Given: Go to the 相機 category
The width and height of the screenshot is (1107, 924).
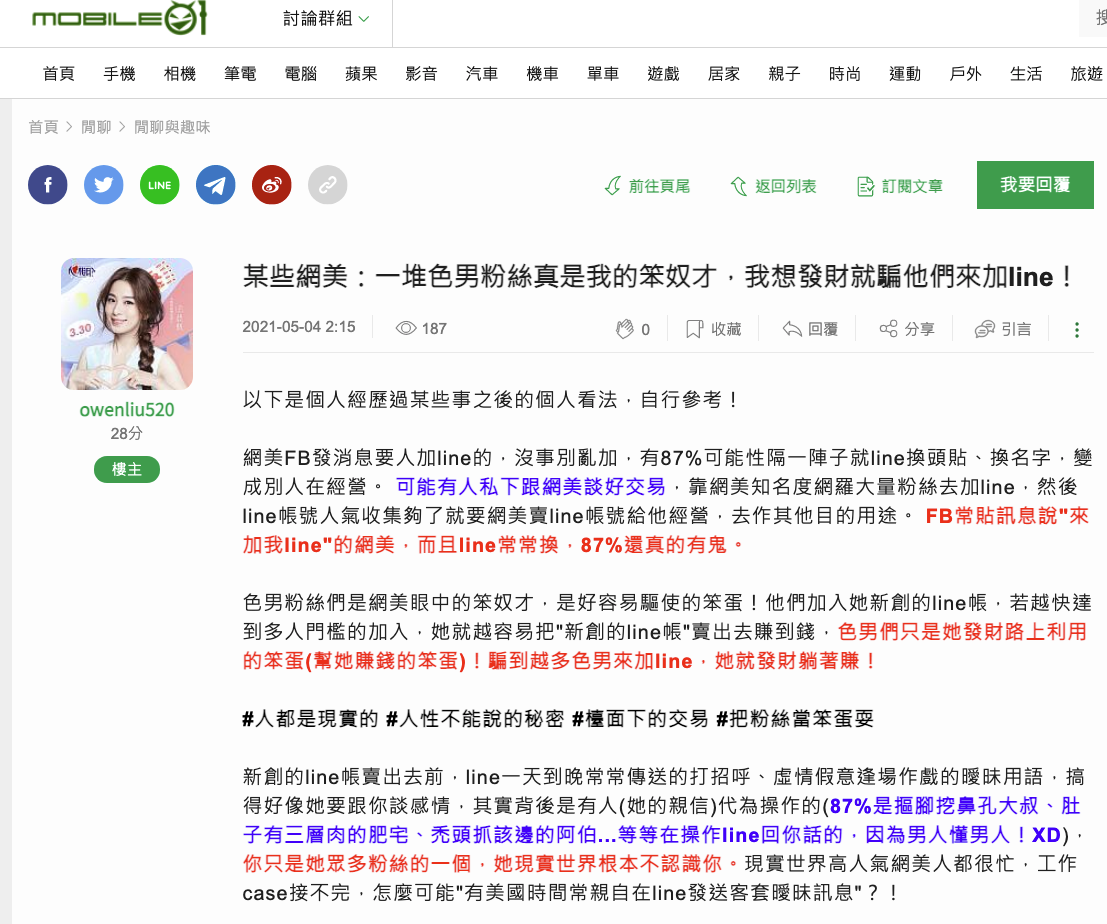Looking at the screenshot, I should pos(179,73).
